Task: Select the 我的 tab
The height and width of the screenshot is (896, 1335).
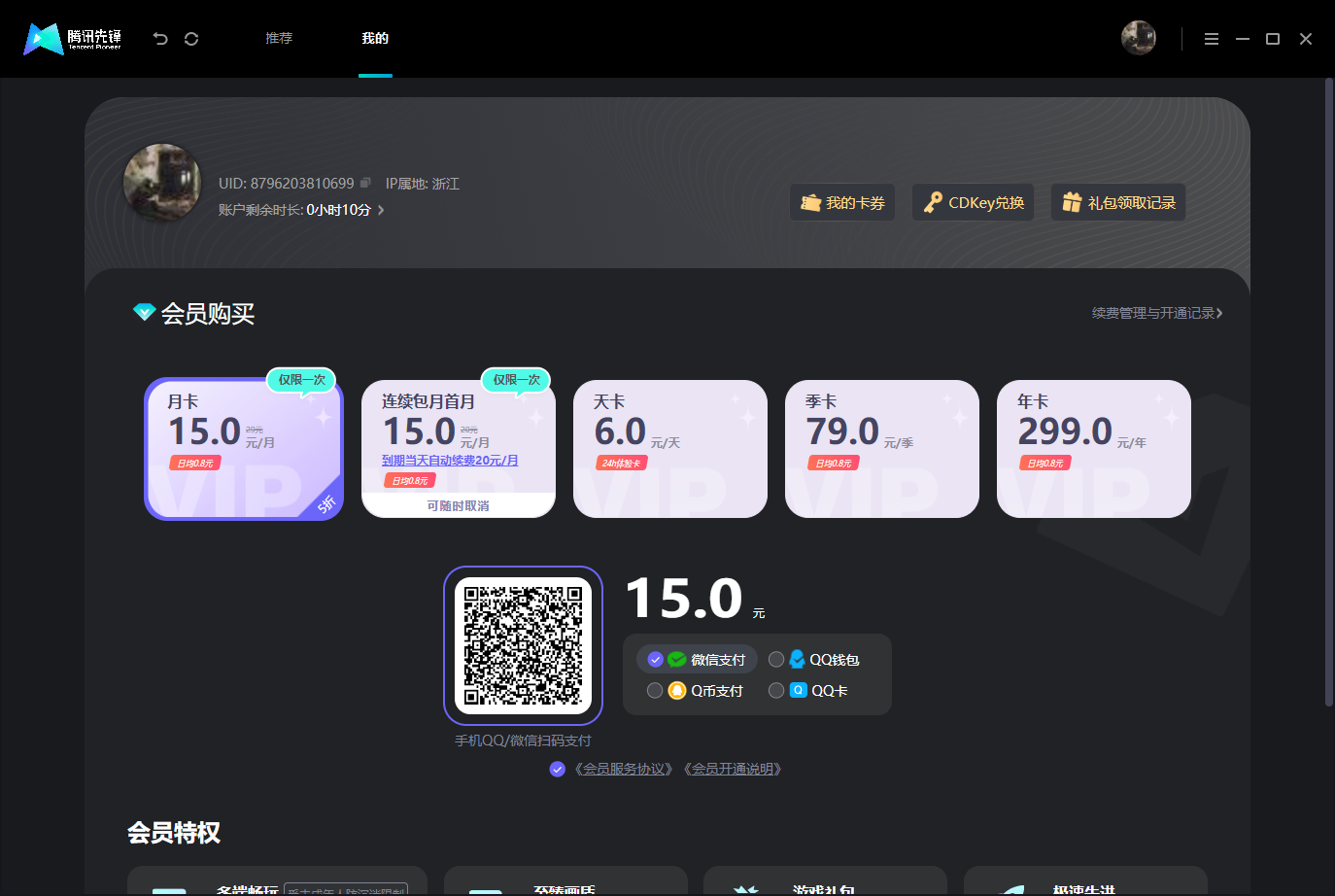Action: 375,38
